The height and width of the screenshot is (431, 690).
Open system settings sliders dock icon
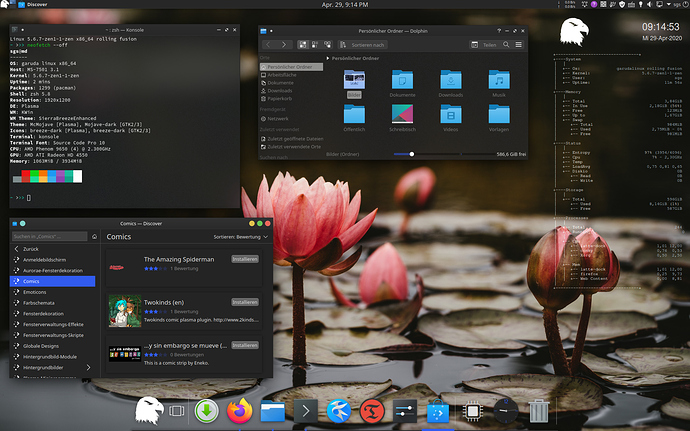pos(404,411)
